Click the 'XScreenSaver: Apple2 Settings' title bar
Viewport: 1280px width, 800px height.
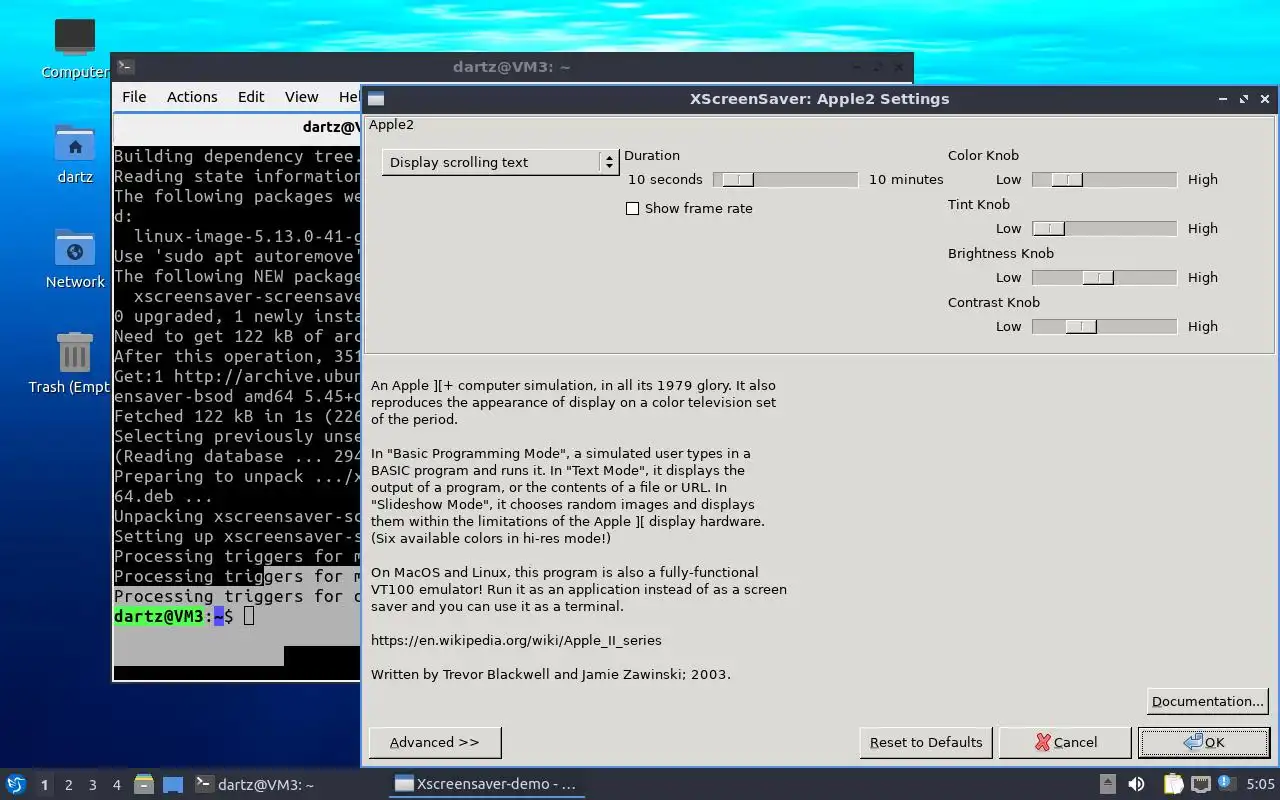click(820, 98)
